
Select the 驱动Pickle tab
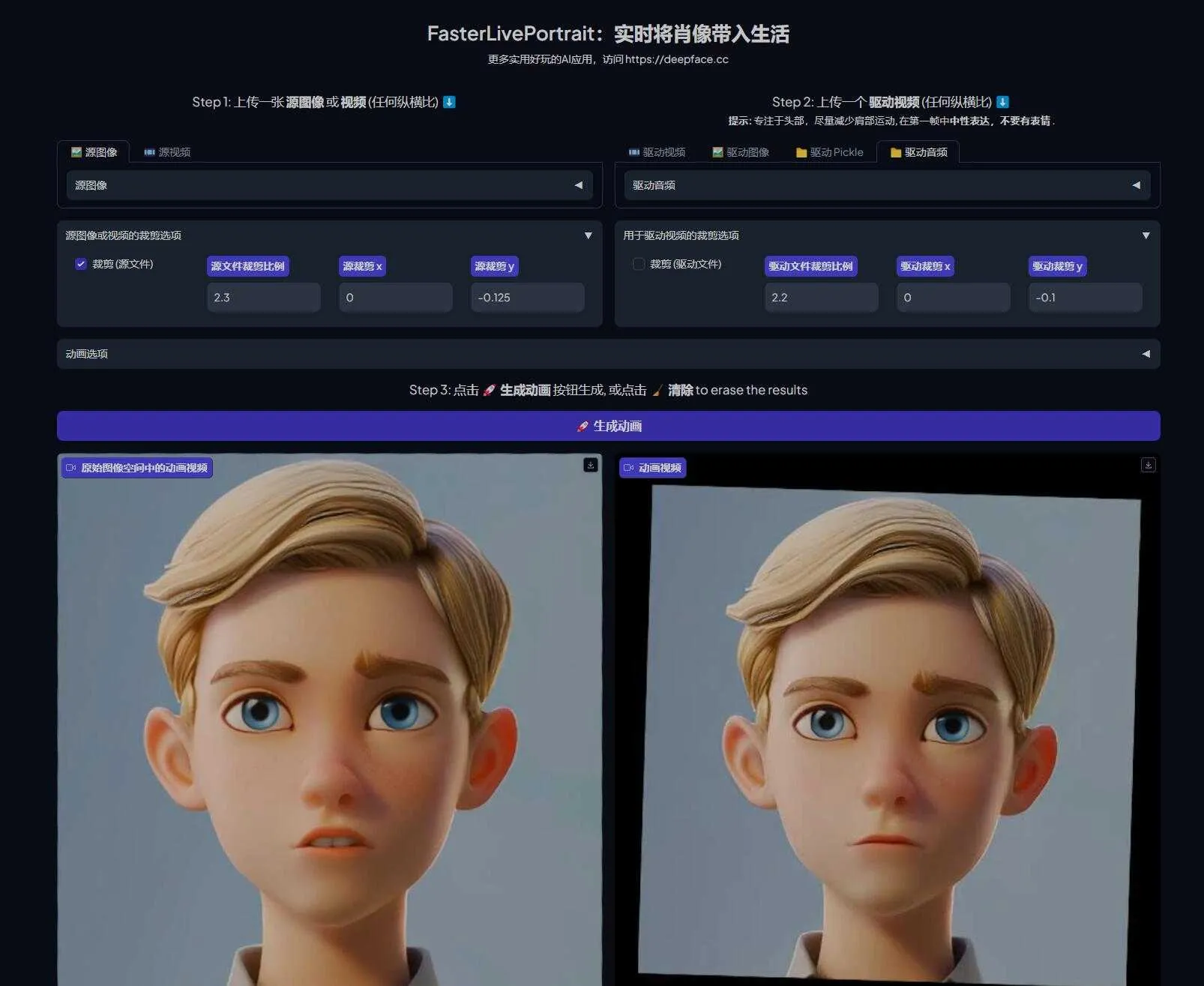(x=829, y=152)
